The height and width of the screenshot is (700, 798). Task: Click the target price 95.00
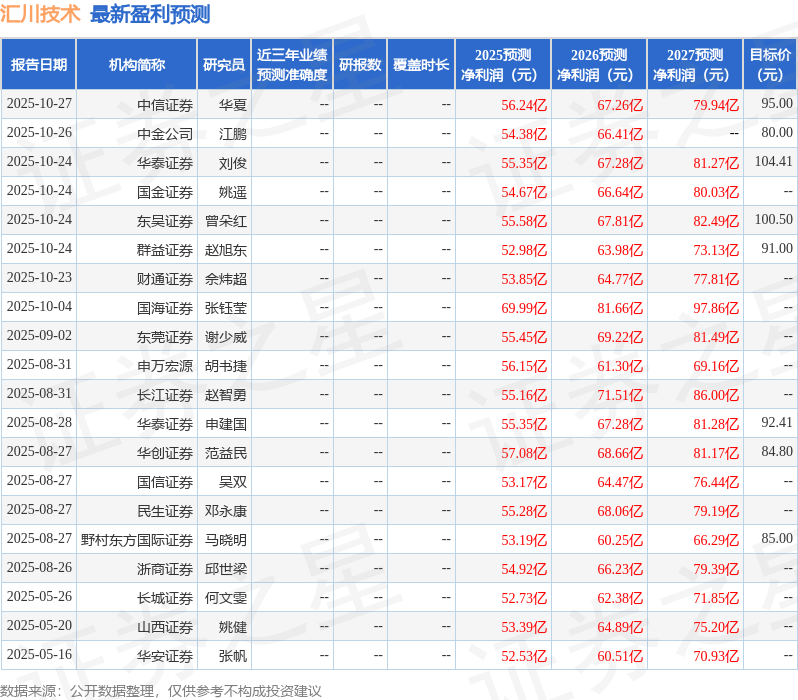[777, 103]
